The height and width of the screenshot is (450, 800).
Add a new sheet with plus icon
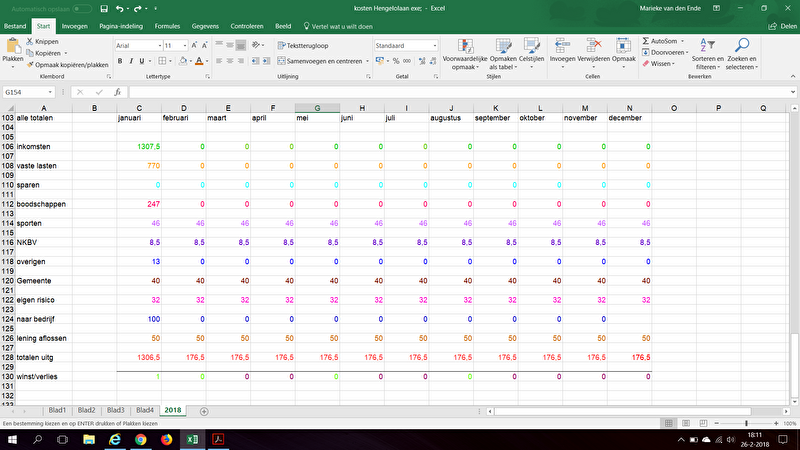(204, 411)
